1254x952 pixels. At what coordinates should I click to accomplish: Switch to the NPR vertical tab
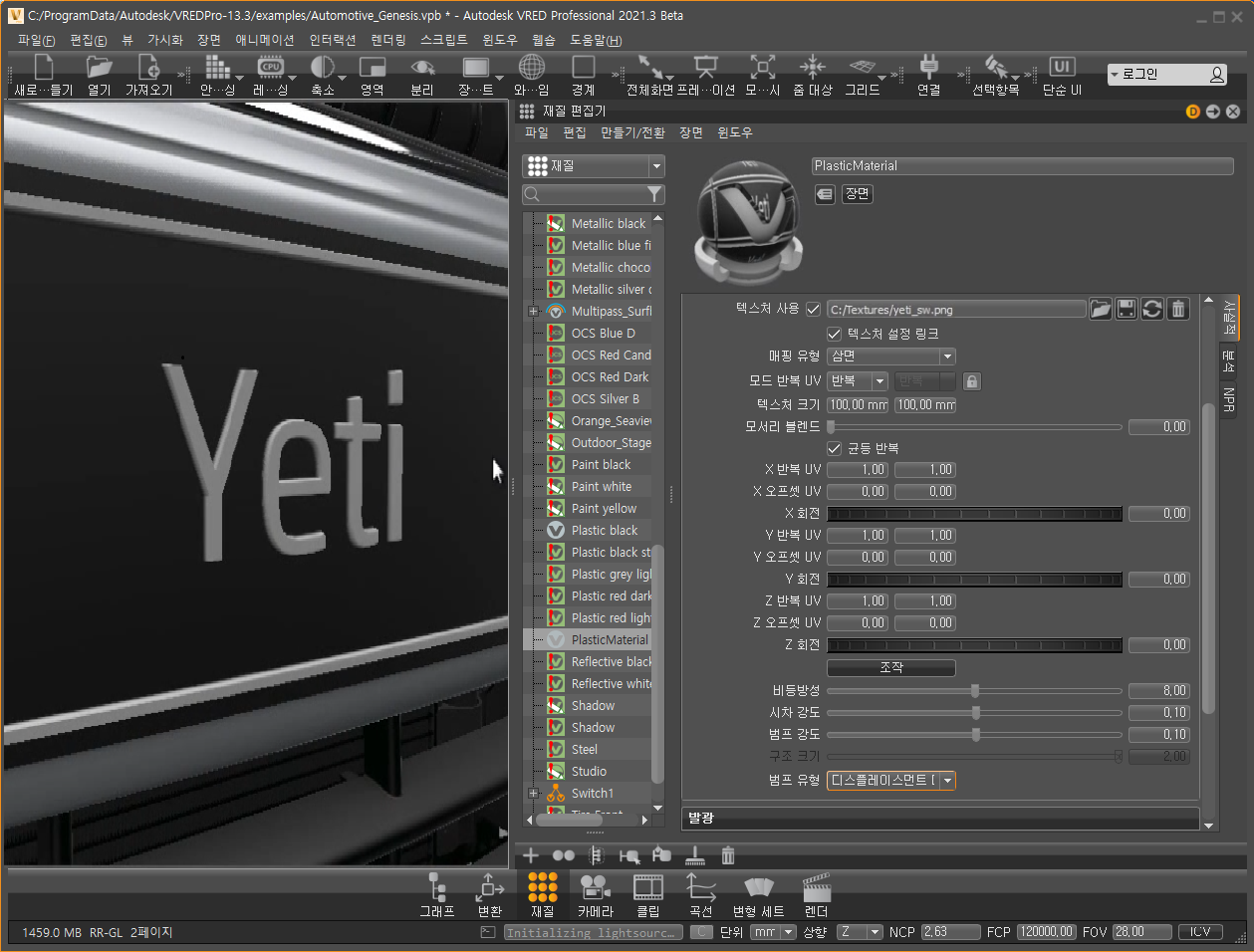click(x=1229, y=400)
